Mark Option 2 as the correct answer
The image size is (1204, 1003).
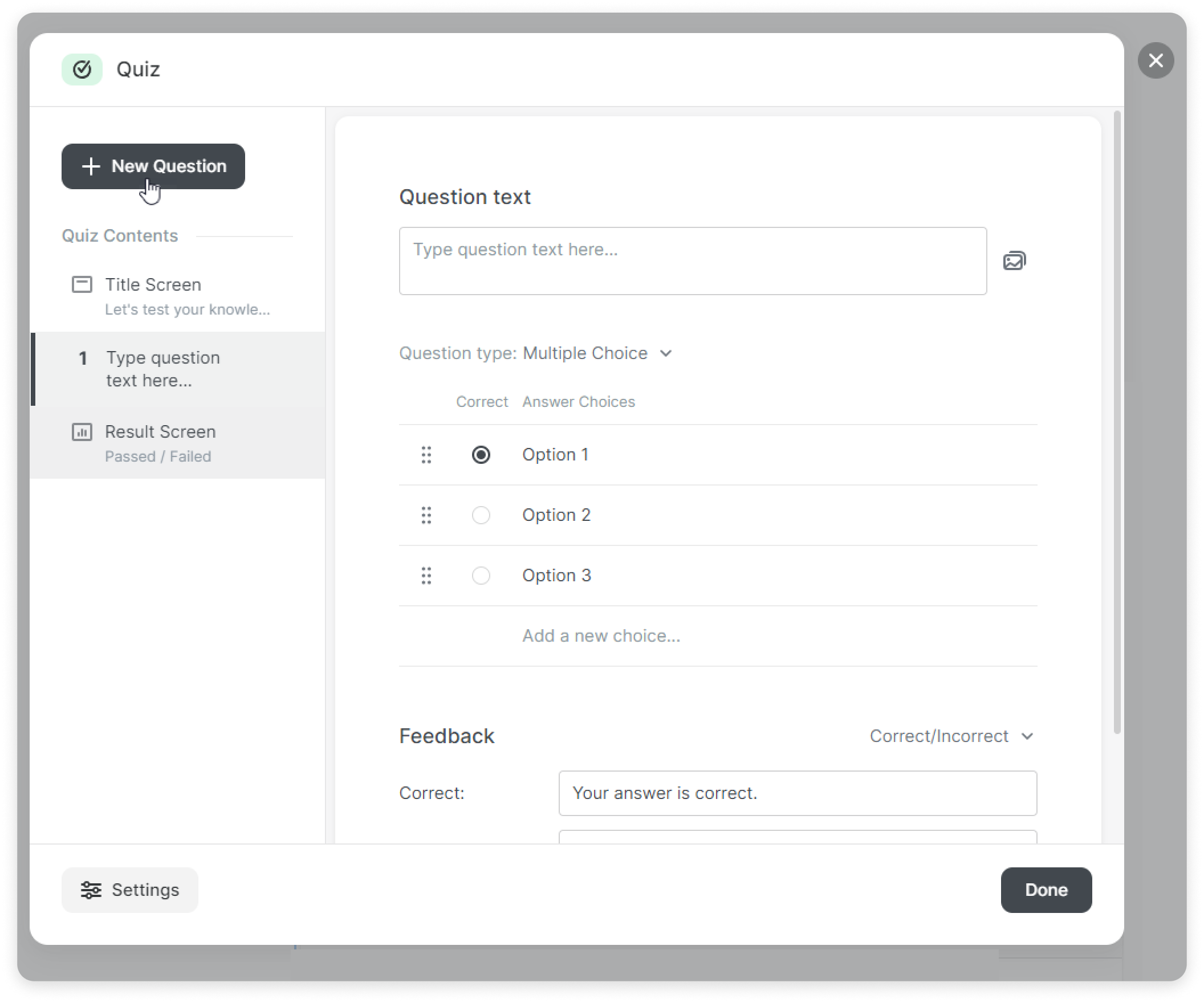(x=481, y=515)
